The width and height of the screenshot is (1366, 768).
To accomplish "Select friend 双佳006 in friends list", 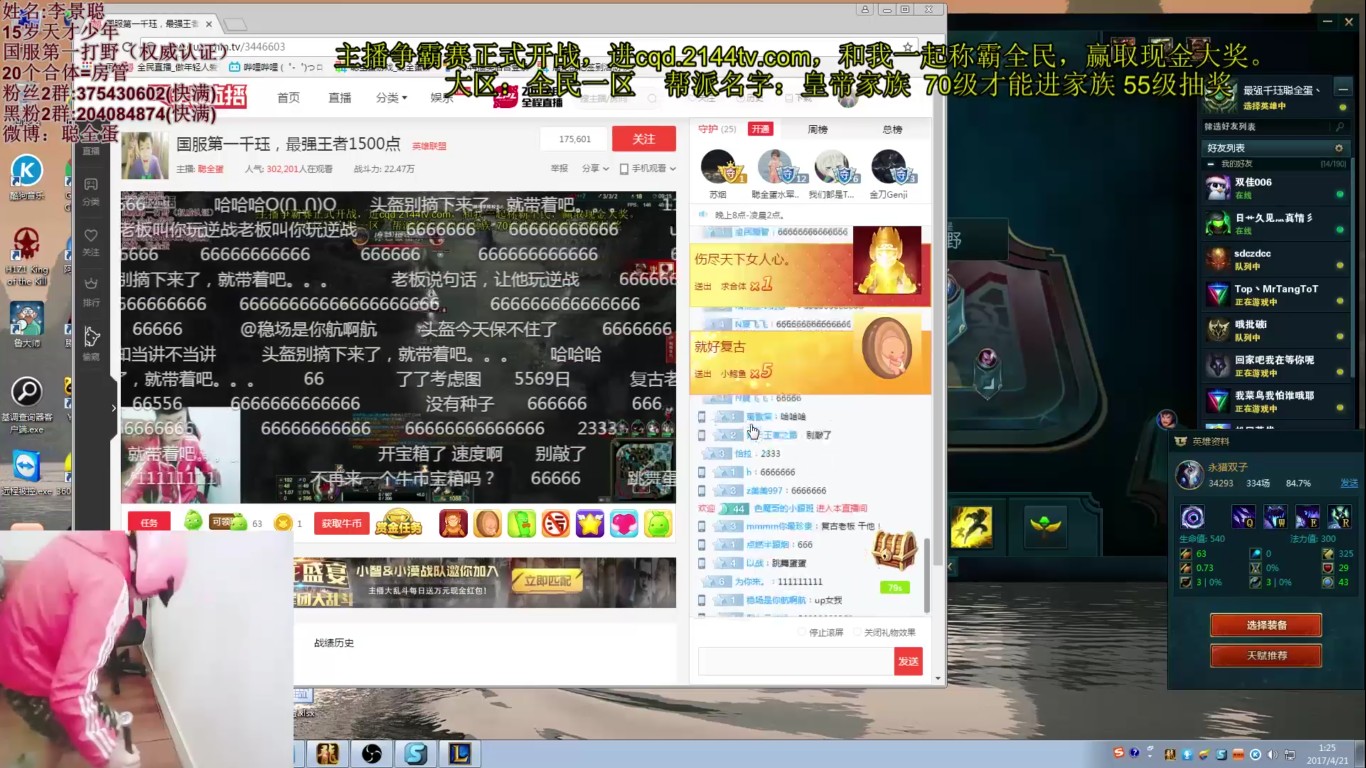I will coord(1275,188).
